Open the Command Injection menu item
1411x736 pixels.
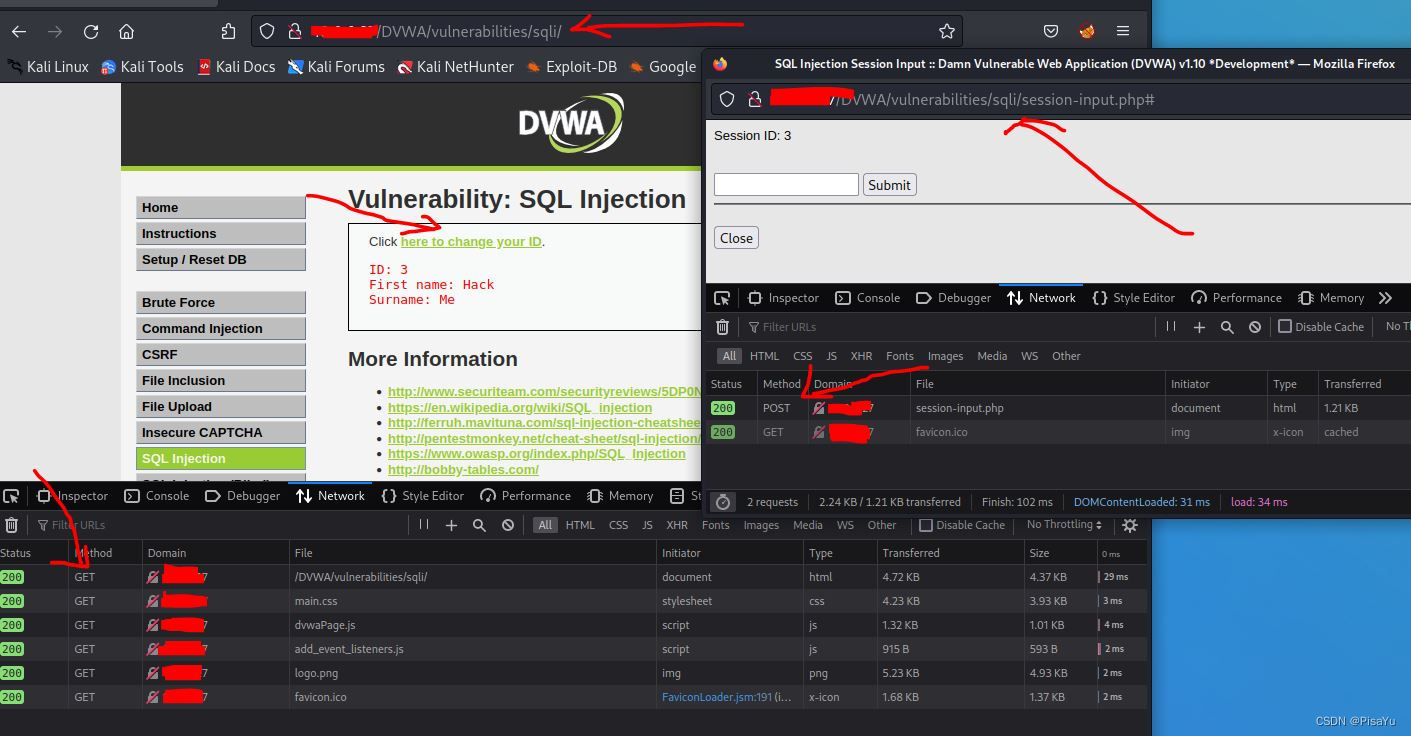click(x=220, y=328)
